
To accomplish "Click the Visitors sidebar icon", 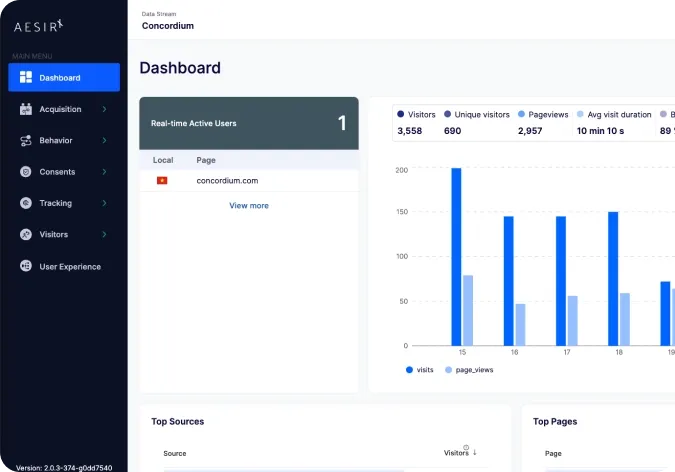I will coord(26,234).
